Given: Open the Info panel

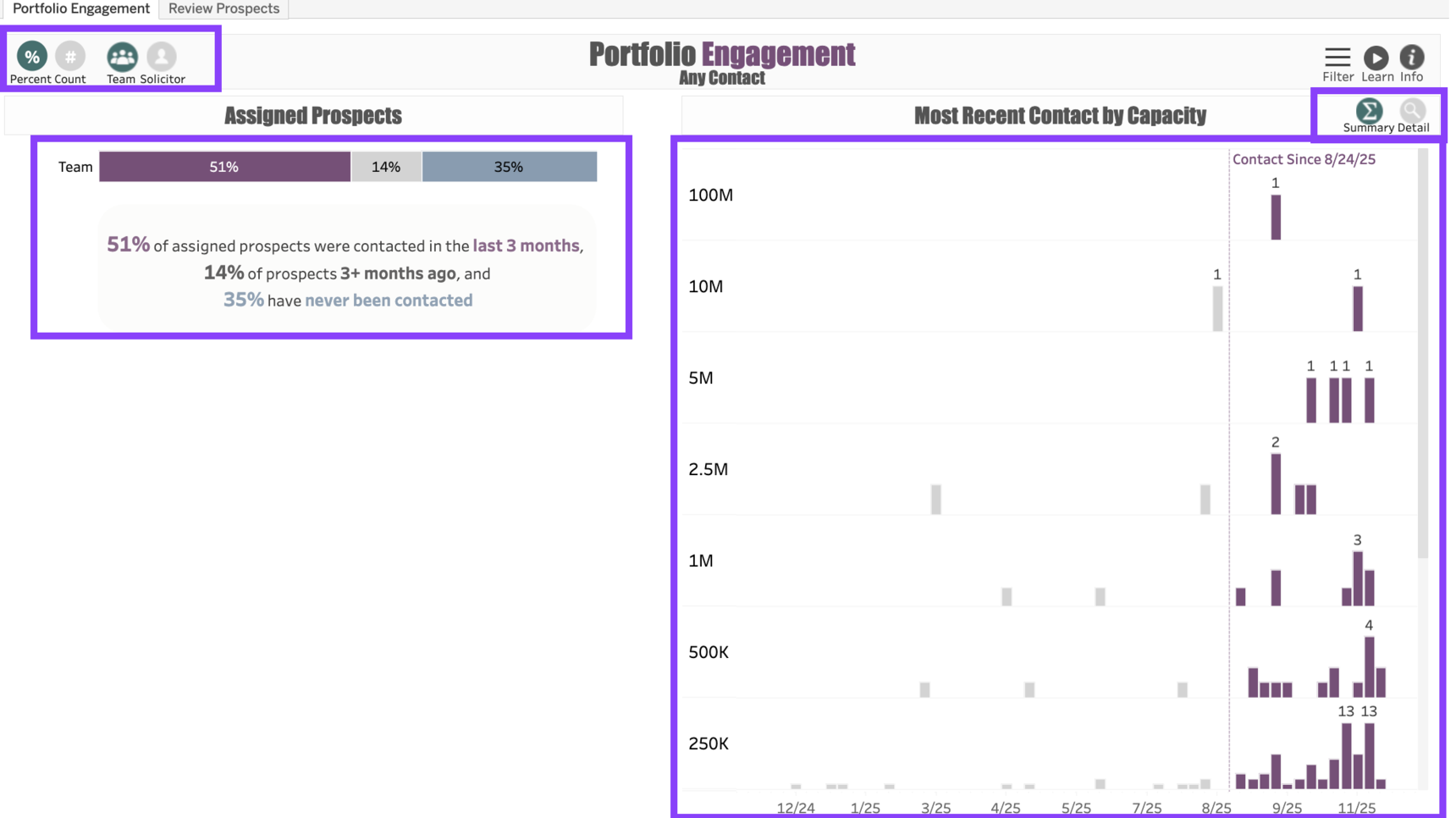Looking at the screenshot, I should [1412, 57].
